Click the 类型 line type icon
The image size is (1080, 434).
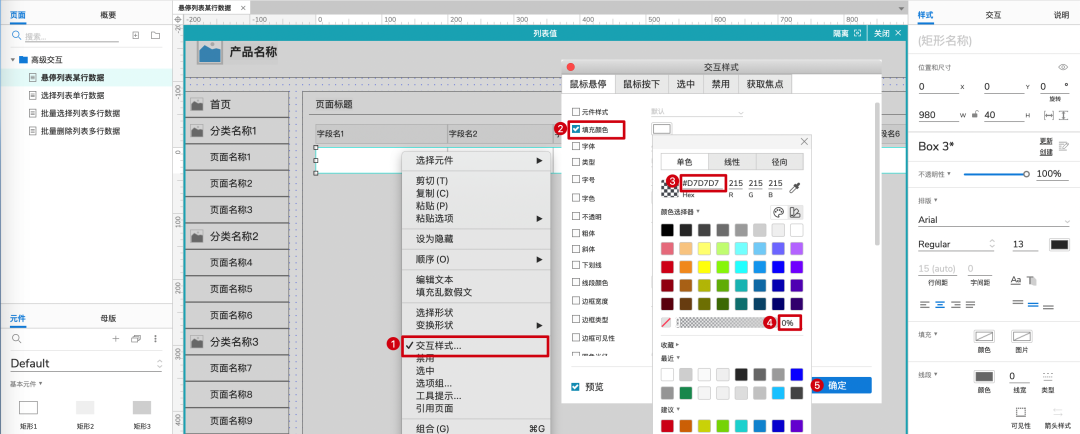tap(1048, 376)
